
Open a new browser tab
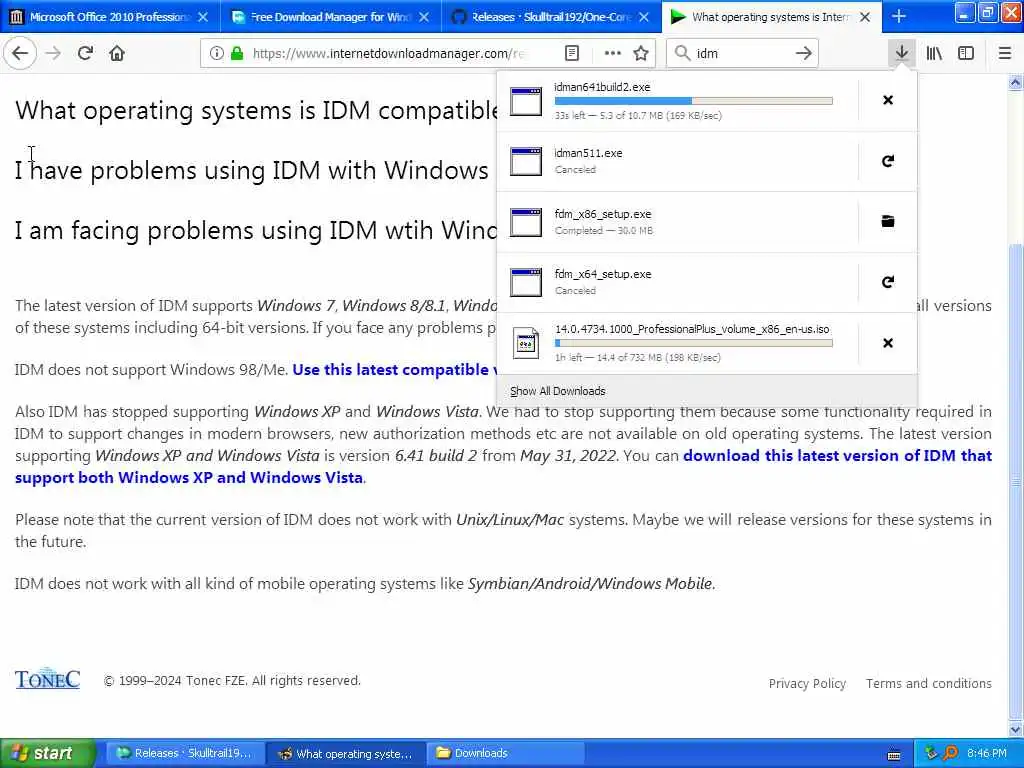(x=899, y=17)
